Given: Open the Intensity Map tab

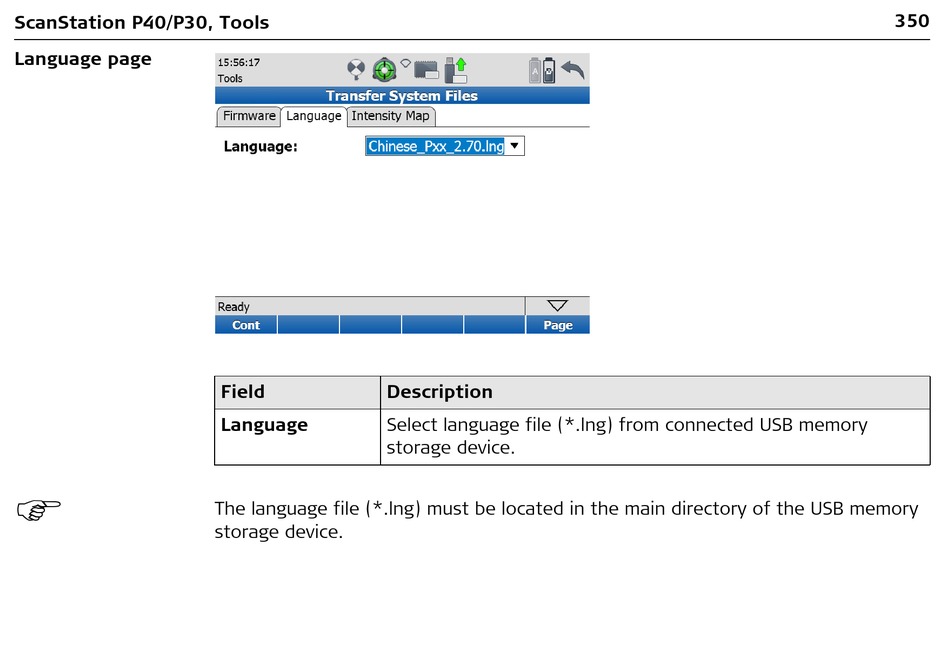Looking at the screenshot, I should 390,116.
